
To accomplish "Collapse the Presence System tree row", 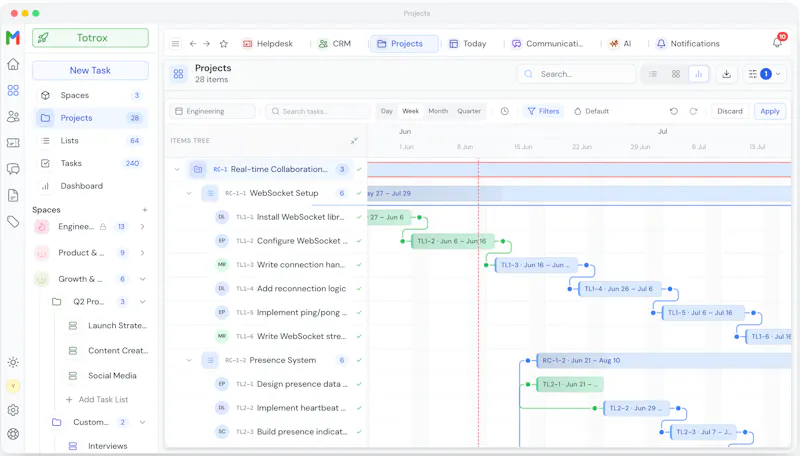I will pos(189,360).
